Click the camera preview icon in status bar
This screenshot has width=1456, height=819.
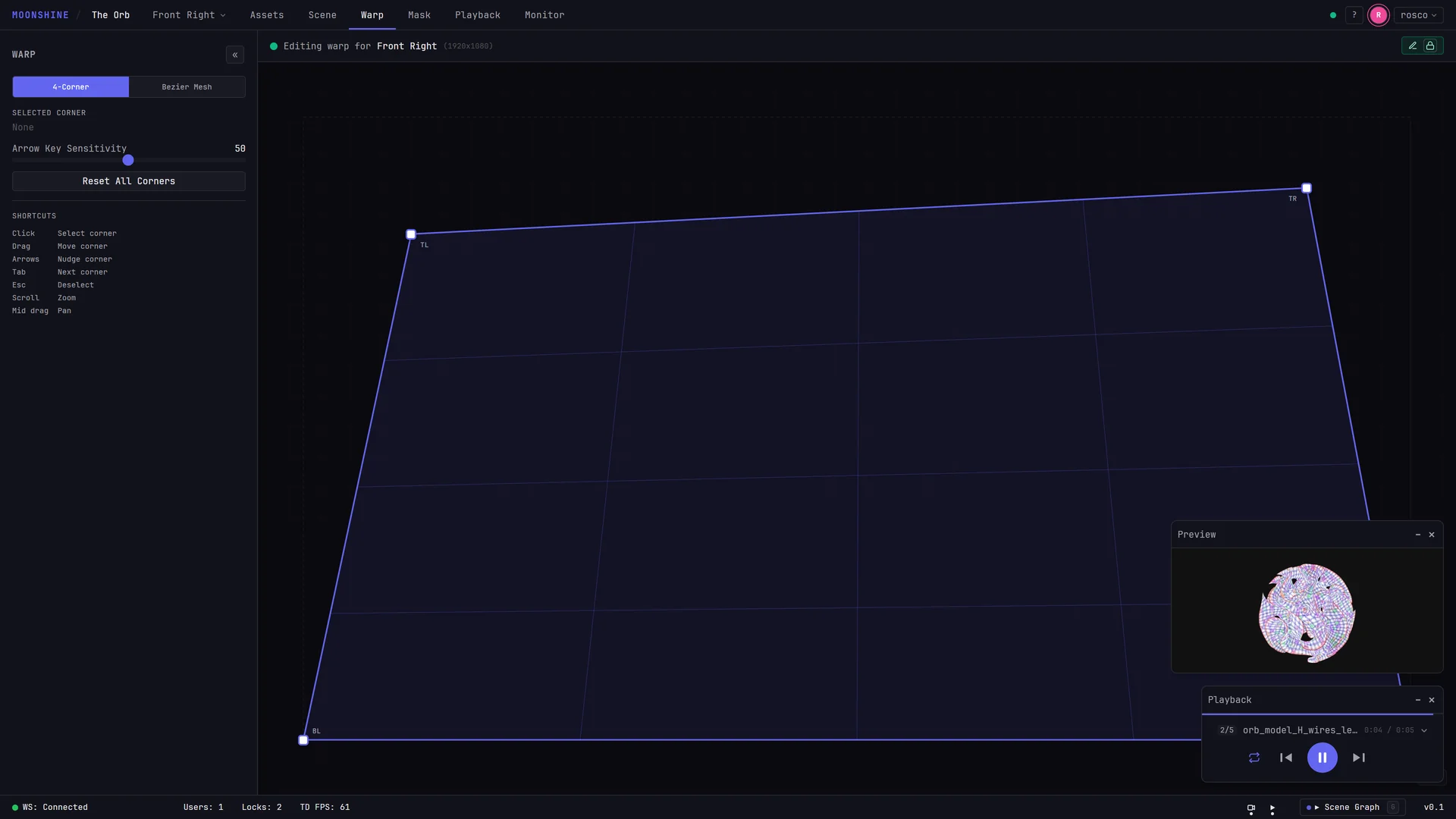point(1251,808)
